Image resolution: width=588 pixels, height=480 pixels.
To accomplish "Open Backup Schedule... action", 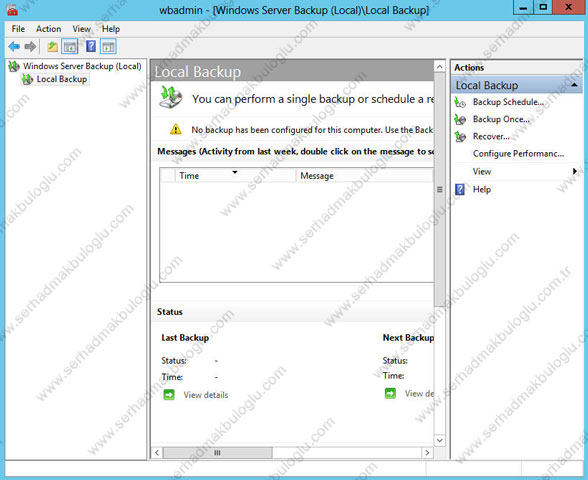I will 508,102.
